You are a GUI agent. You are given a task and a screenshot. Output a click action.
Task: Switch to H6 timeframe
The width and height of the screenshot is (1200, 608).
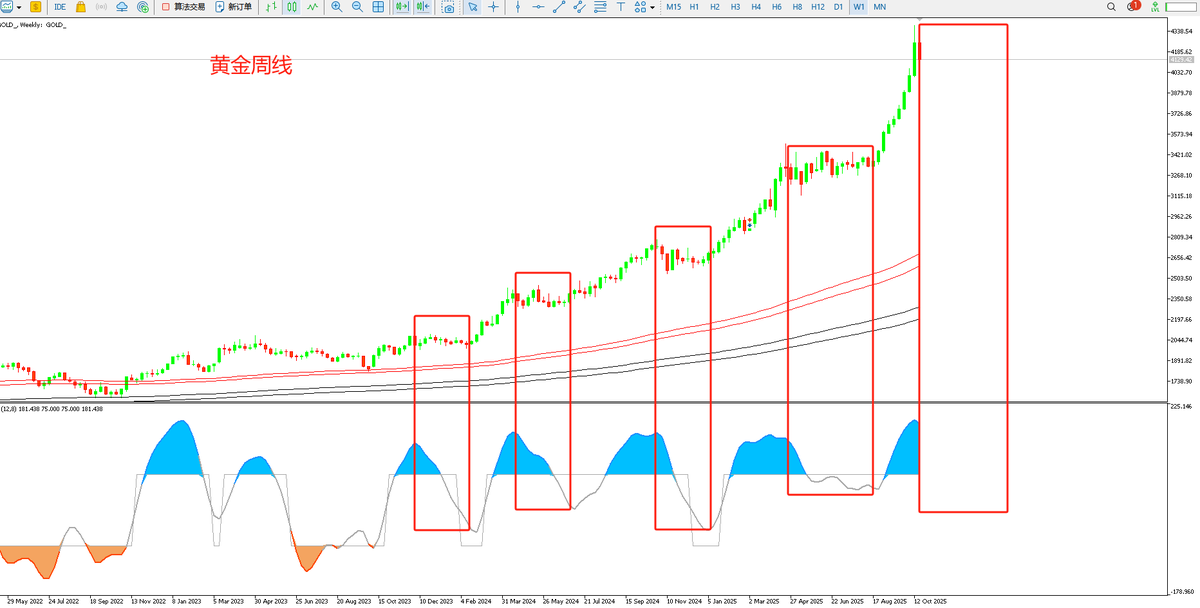(777, 7)
